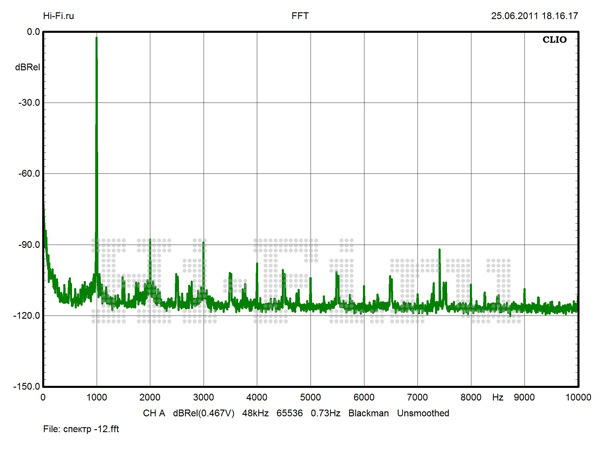Select the FFT title at the top
Screen dimensions: 600x450
pos(299,16)
